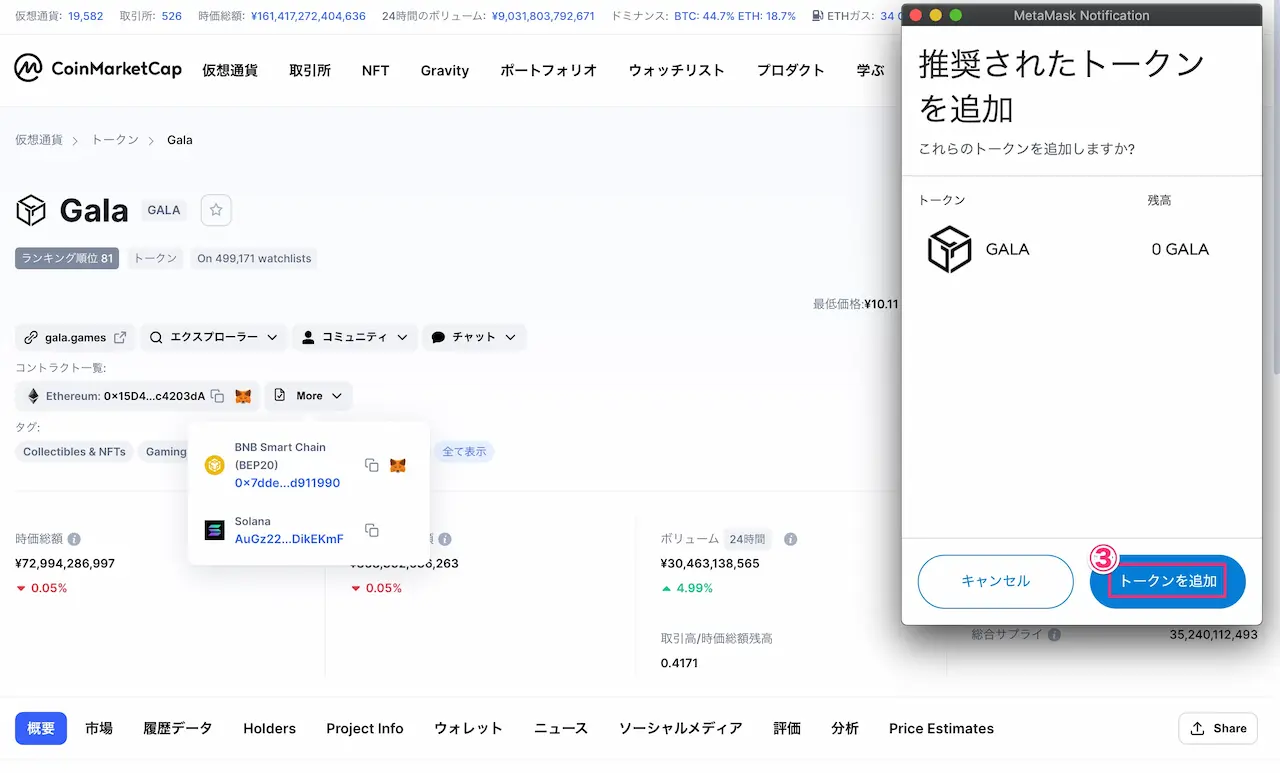Collapse the More contracts dropdown
The width and height of the screenshot is (1280, 773).
[x=308, y=396]
